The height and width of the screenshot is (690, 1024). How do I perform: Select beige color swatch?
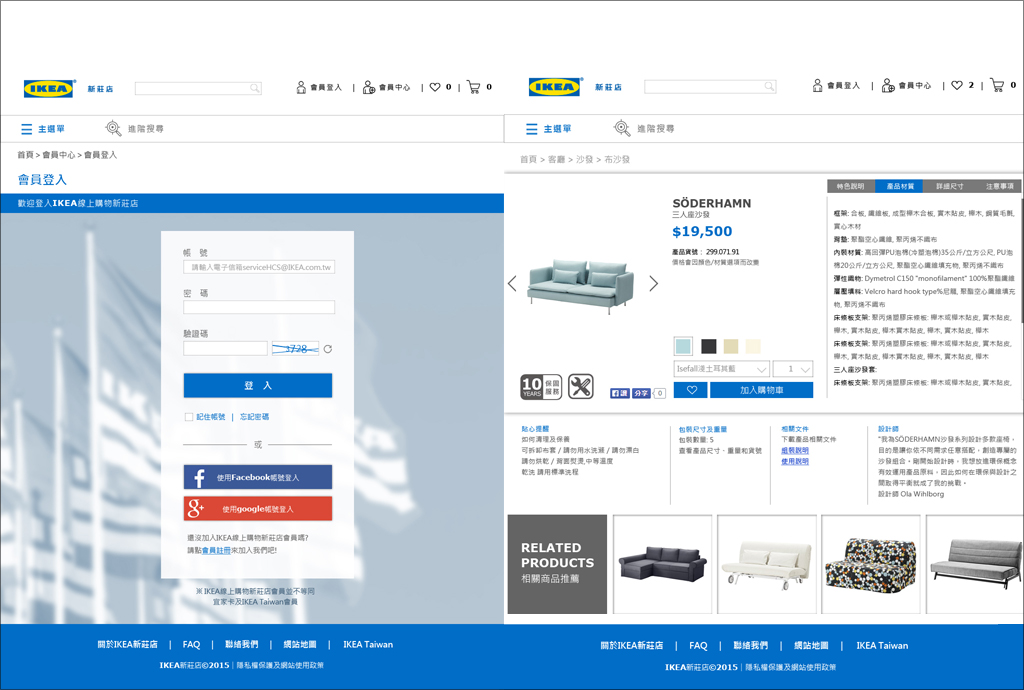[x=731, y=346]
